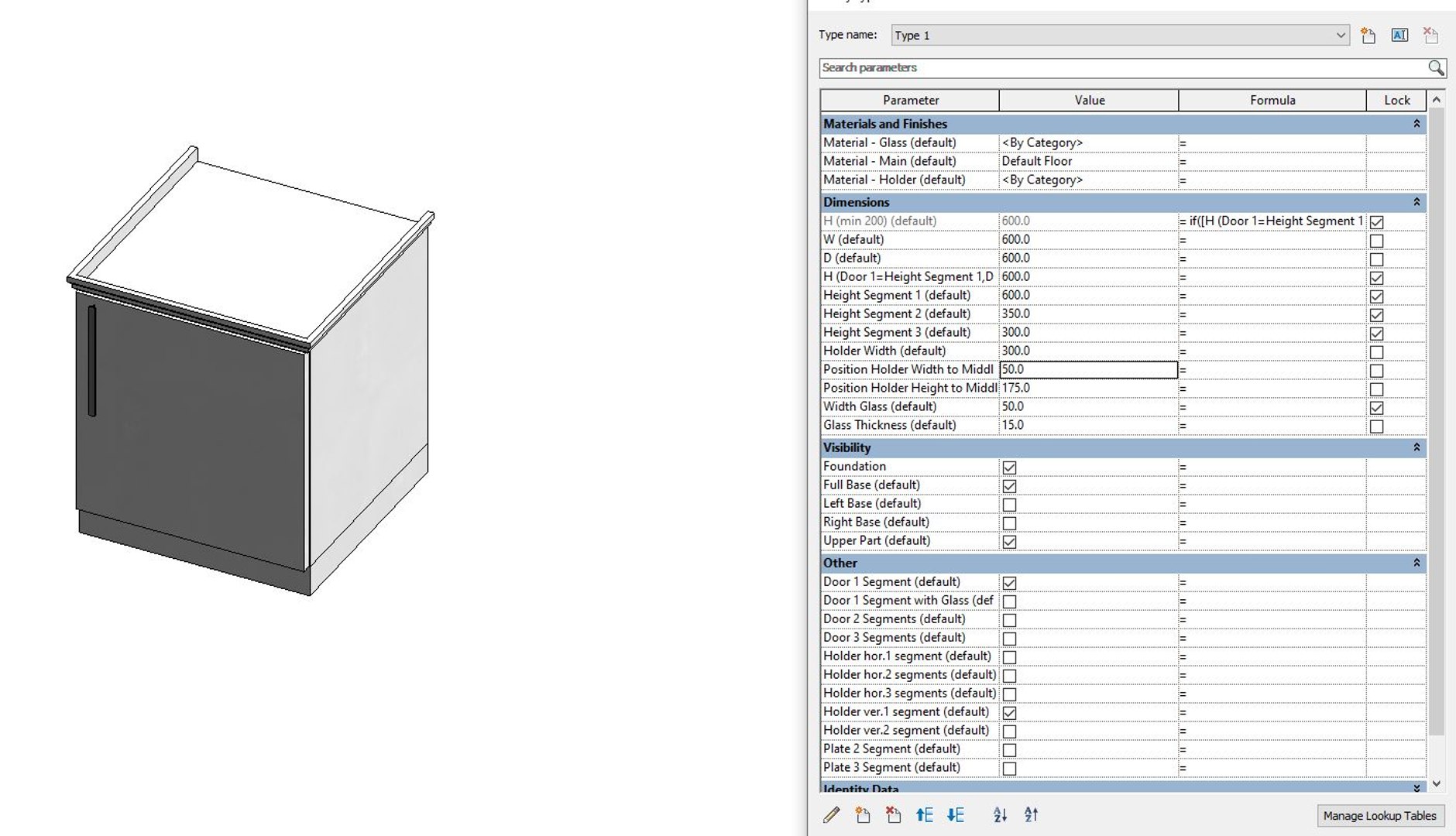The image size is (1456, 836).
Task: Click the Parameter column header
Action: 910,101
